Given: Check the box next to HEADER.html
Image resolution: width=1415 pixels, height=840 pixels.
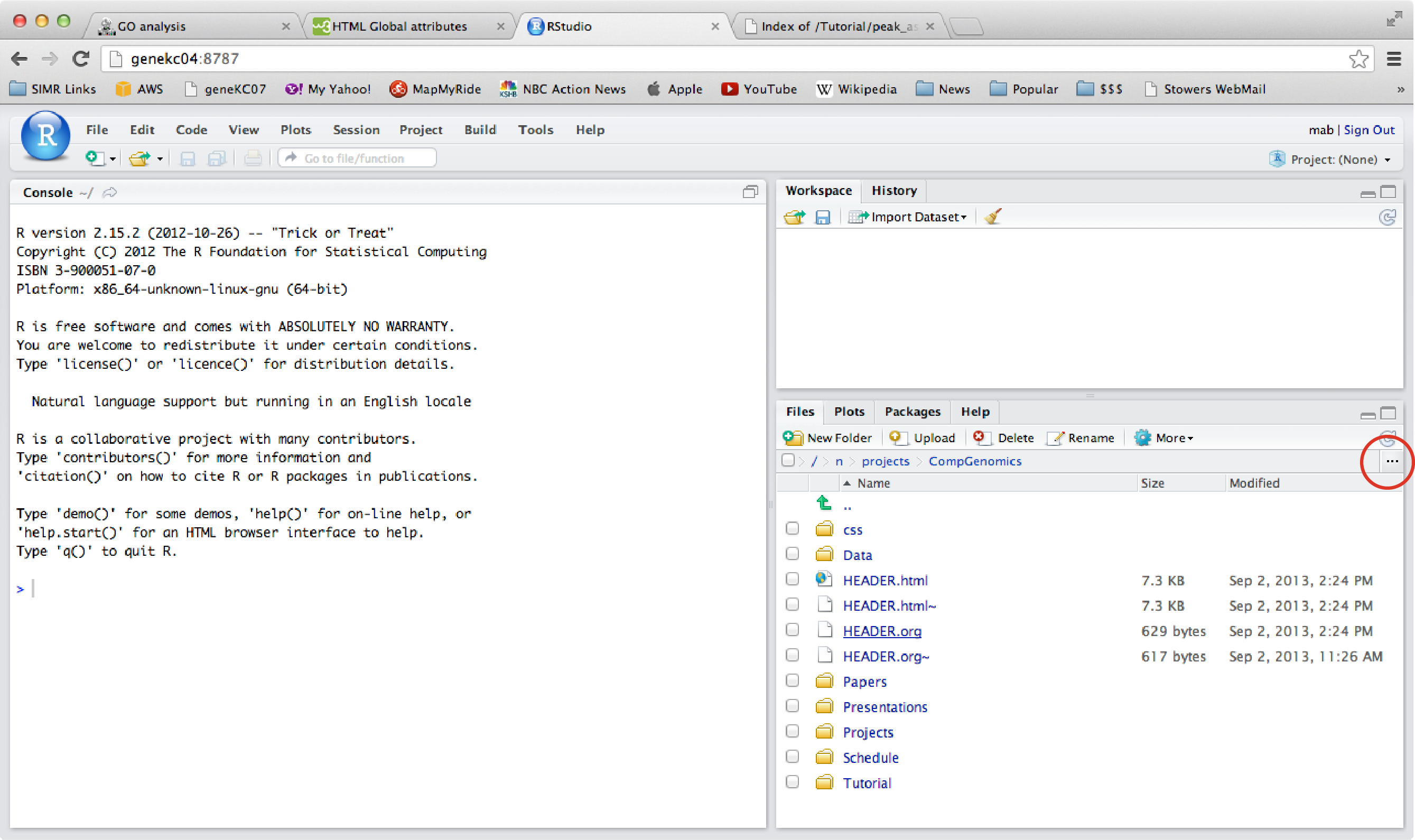Looking at the screenshot, I should pyautogui.click(x=793, y=579).
